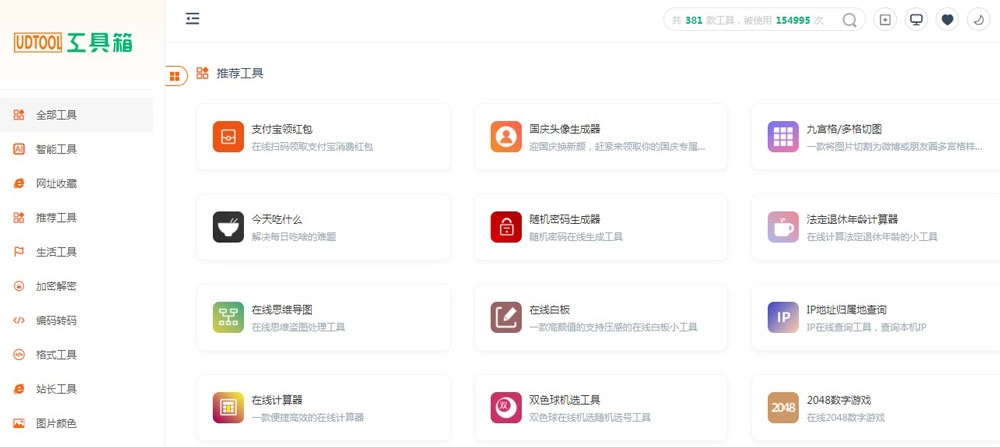
Task: Open 格式工具 category in sidebar
Action: 77,355
